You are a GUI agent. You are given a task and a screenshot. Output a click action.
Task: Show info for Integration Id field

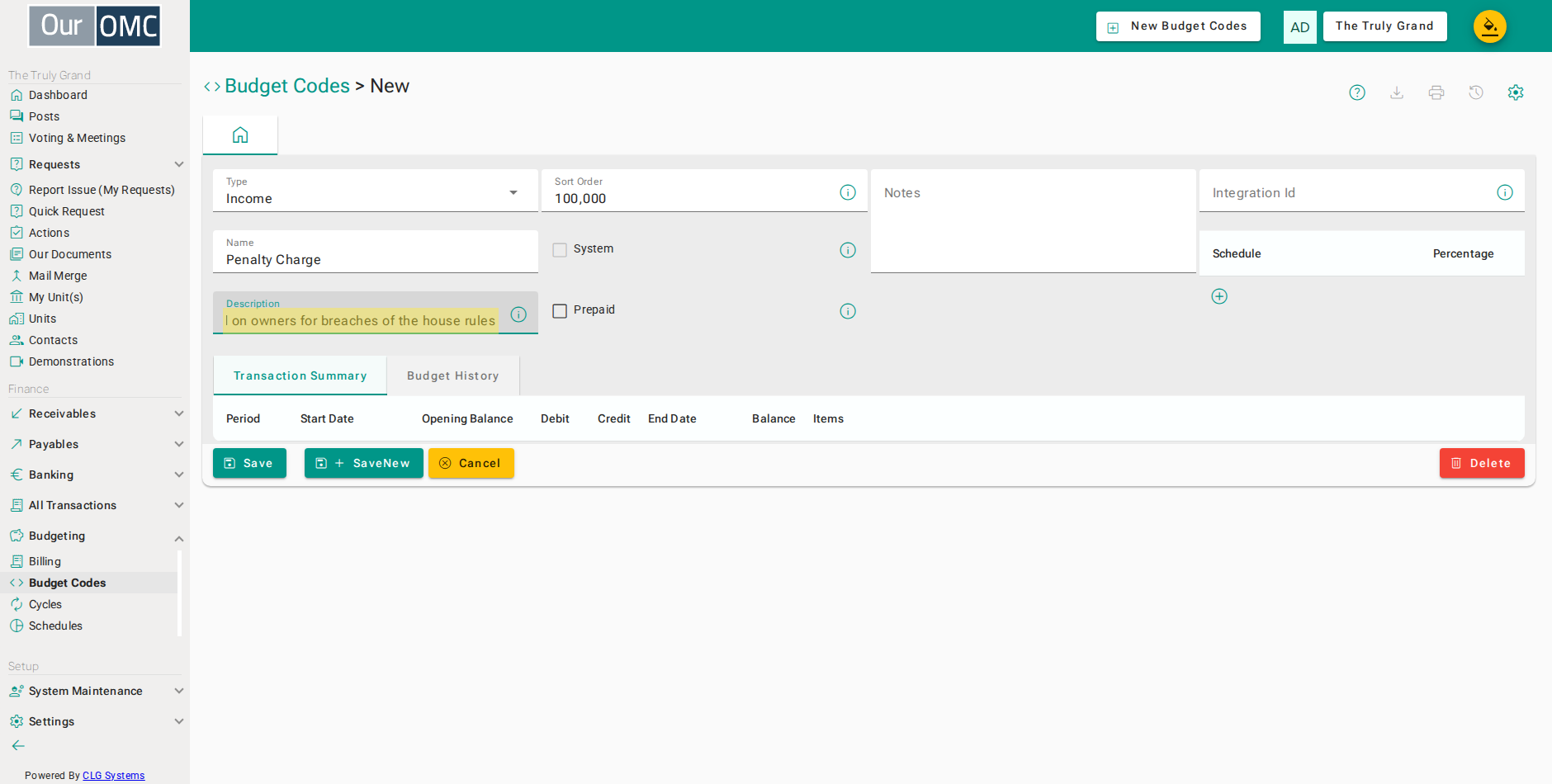(x=1505, y=192)
